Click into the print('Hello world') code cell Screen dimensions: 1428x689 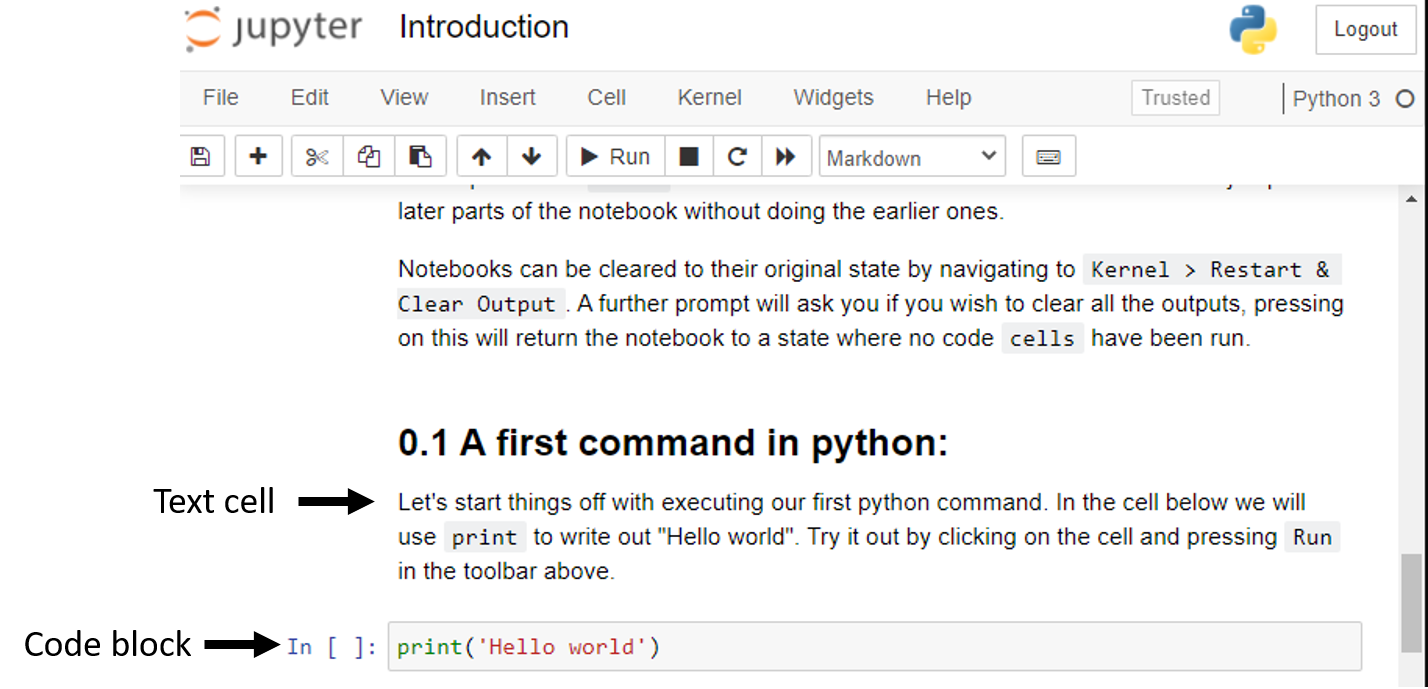pyautogui.click(x=875, y=647)
